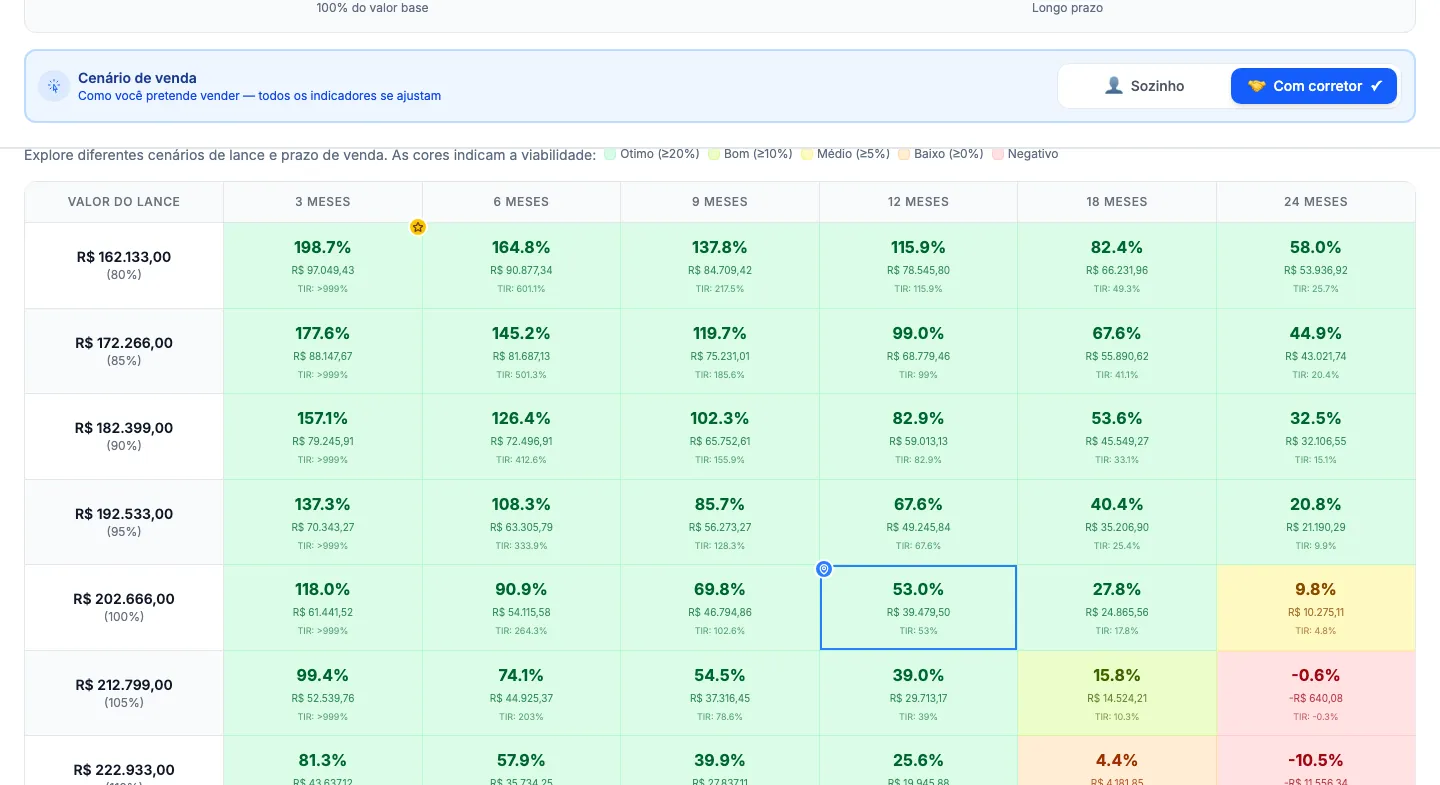1440x785 pixels.
Task: Click the VALOR DO LANCE header
Action: [124, 202]
